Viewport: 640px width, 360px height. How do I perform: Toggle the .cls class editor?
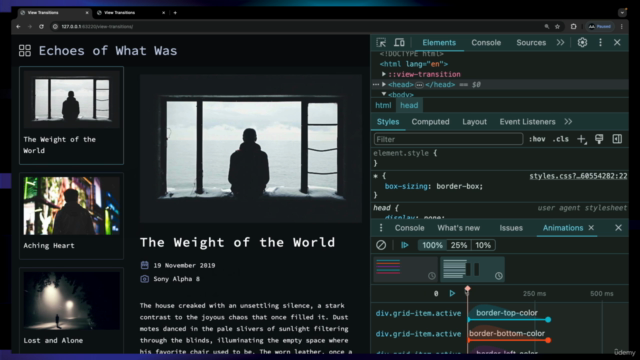click(x=561, y=139)
